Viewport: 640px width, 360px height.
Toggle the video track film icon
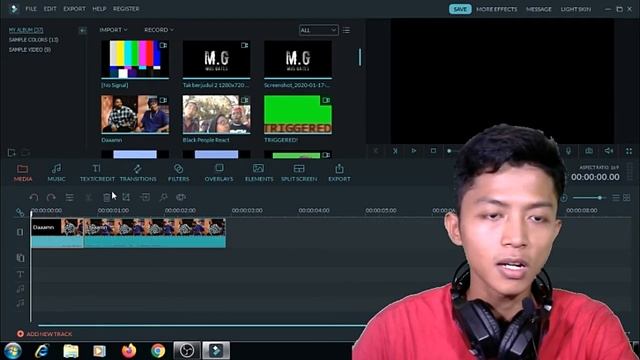pyautogui.click(x=20, y=232)
